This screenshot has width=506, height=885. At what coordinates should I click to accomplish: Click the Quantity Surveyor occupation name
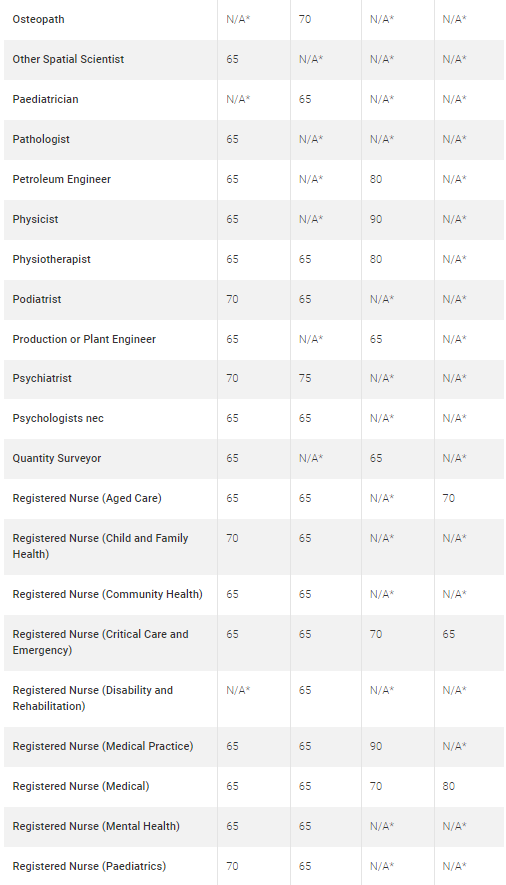click(x=57, y=458)
